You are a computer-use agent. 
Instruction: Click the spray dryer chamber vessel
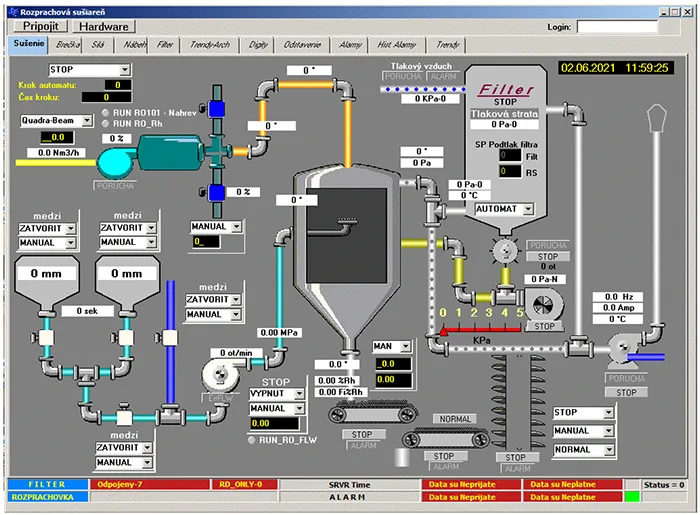coord(345,250)
